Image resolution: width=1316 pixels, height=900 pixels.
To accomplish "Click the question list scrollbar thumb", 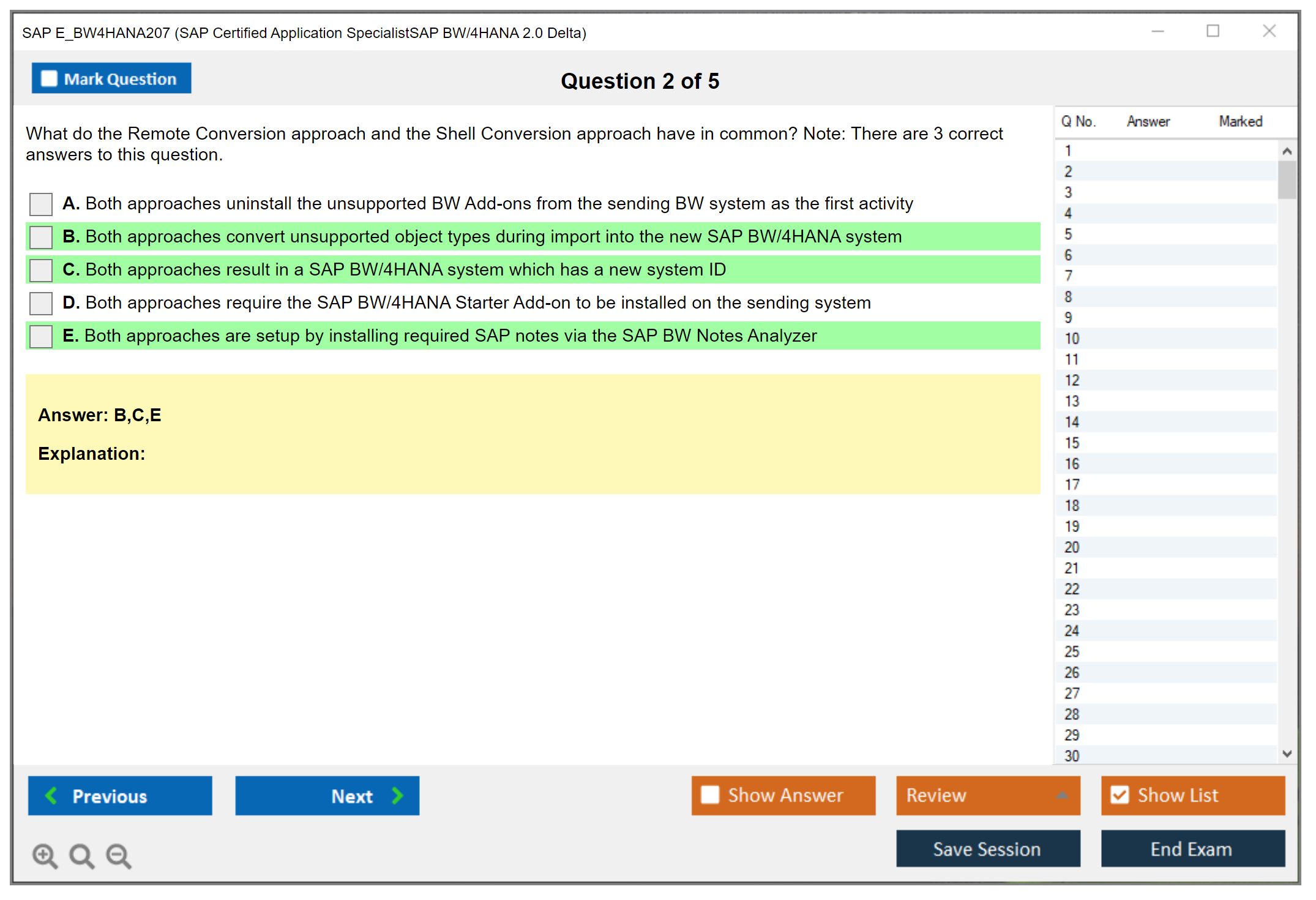I will pos(1287,180).
